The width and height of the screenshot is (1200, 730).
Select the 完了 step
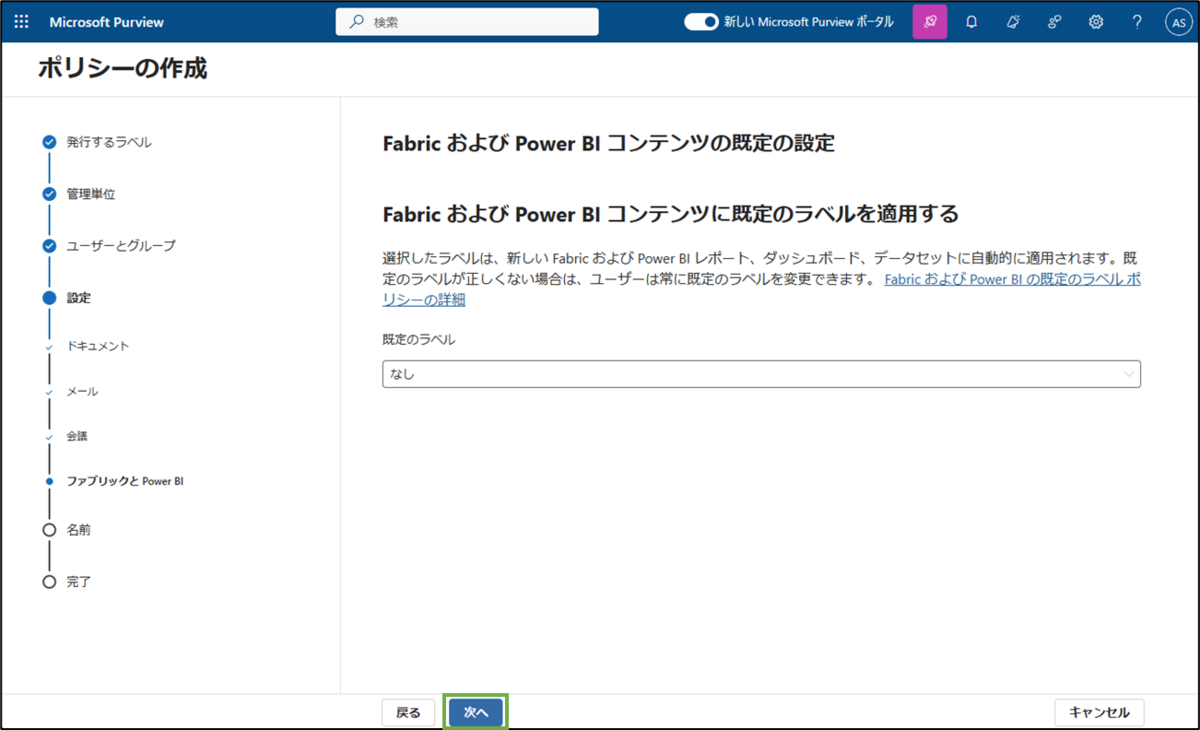(x=79, y=582)
